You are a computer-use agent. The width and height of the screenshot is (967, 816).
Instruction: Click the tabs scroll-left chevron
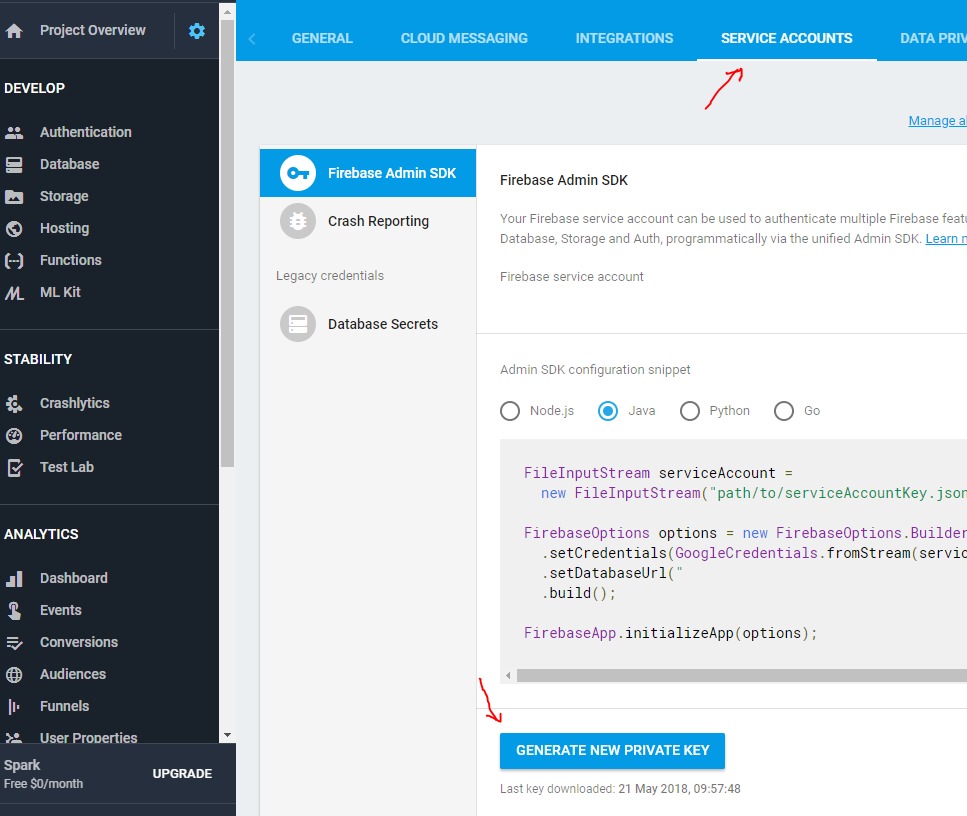click(x=252, y=39)
